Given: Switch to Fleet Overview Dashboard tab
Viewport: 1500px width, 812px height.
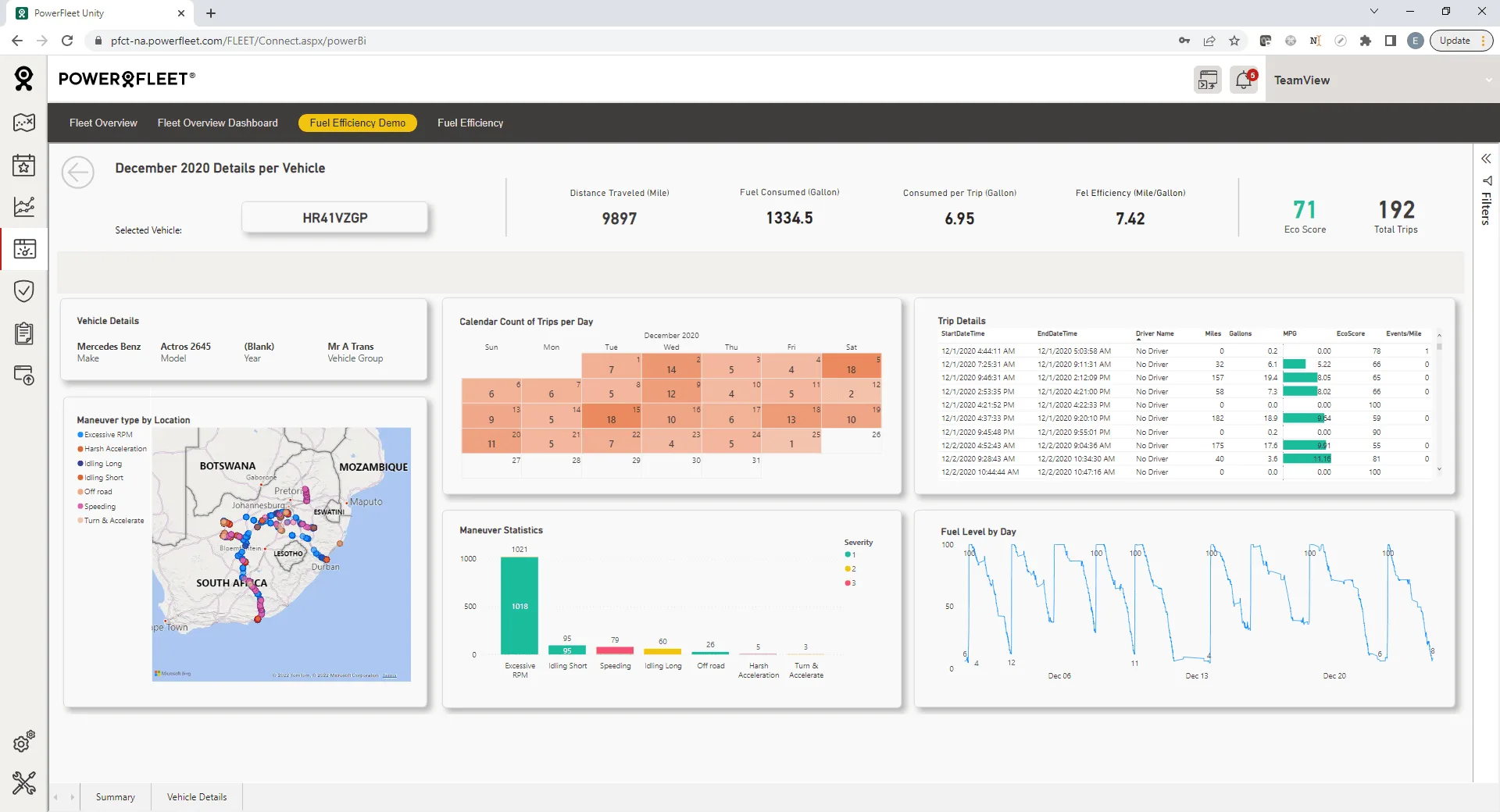Looking at the screenshot, I should point(217,123).
